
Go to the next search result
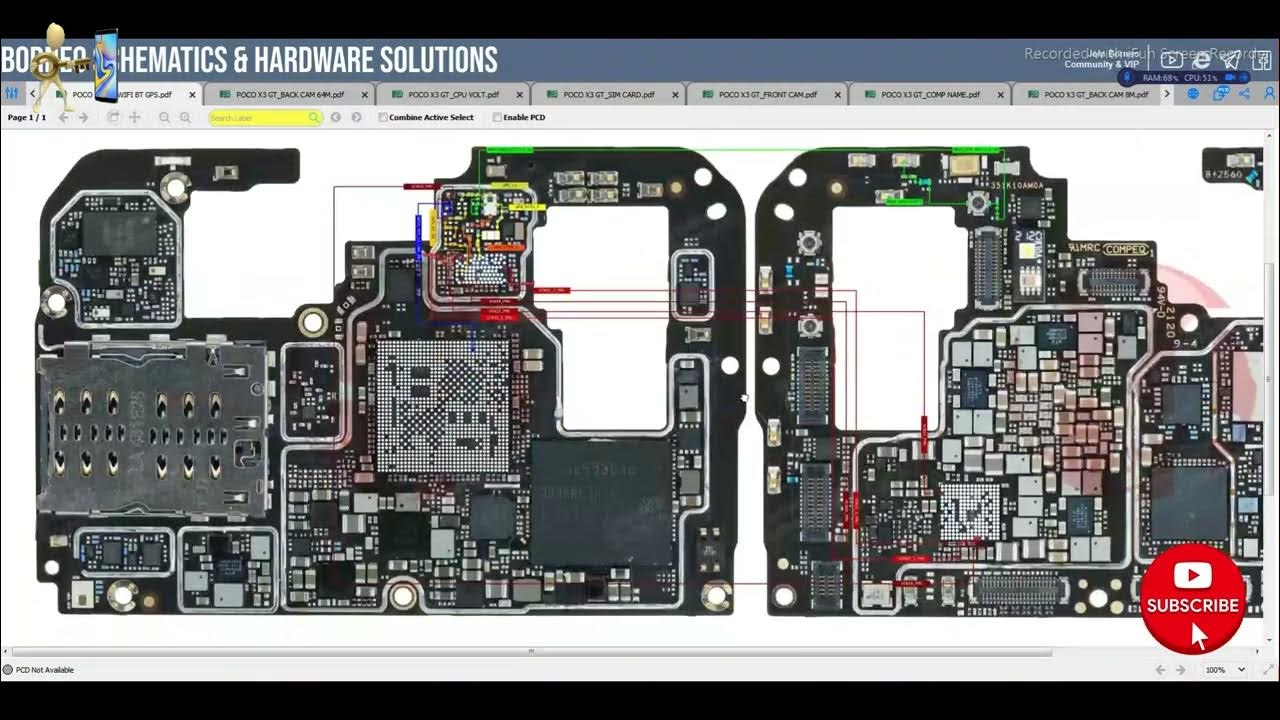355,117
